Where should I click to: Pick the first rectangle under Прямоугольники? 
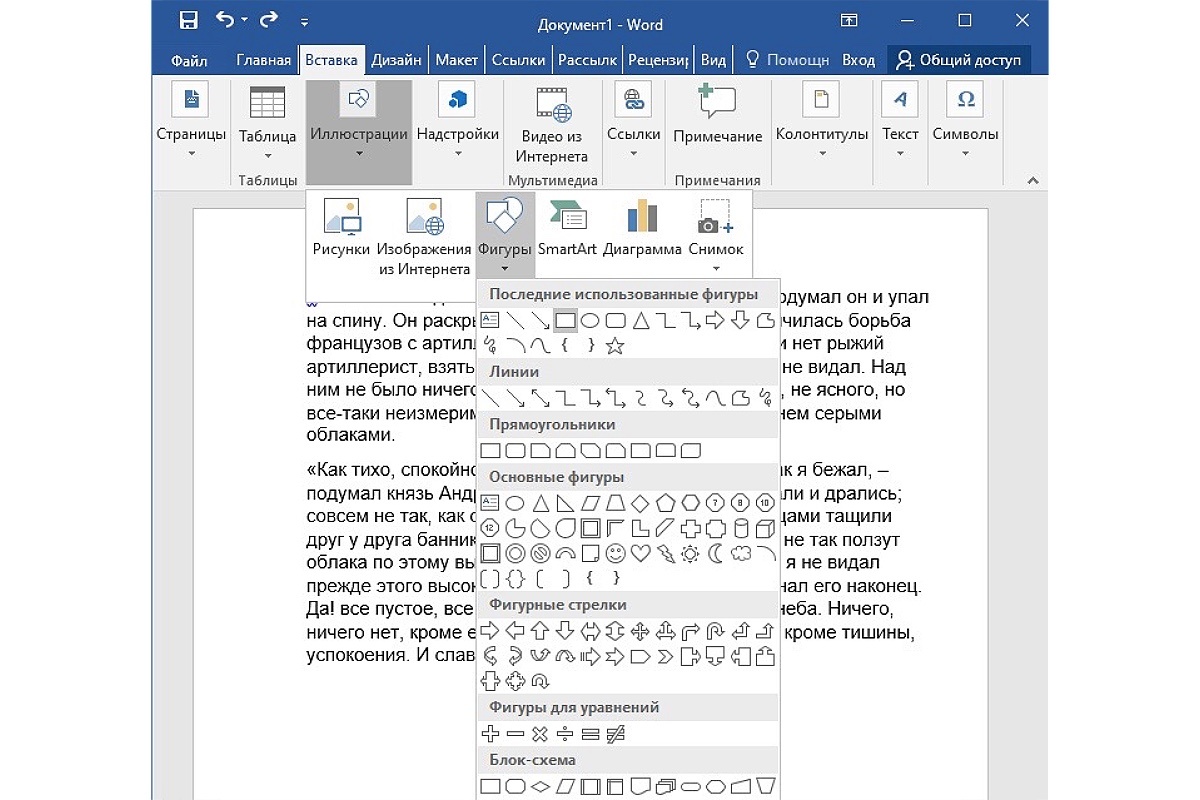pos(490,450)
